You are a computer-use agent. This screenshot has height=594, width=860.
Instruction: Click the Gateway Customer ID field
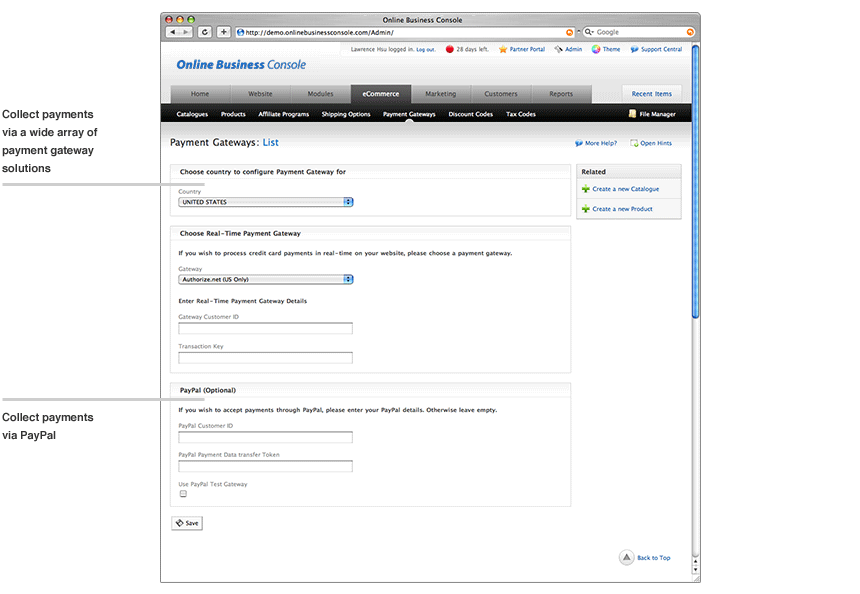point(265,328)
